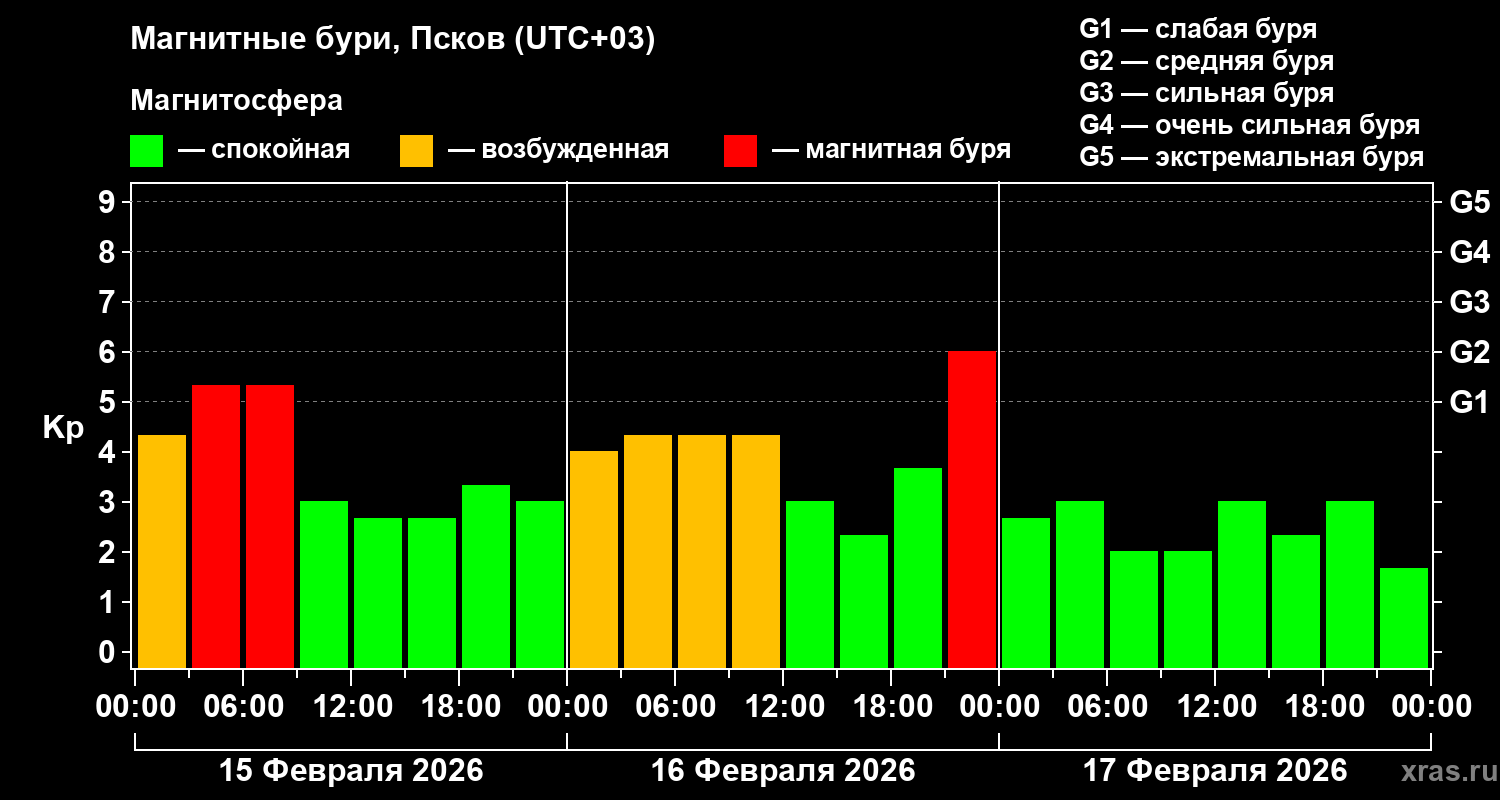Select the 16 Feb 15:00–18:00 green bar
This screenshot has width=1500, height=800.
(x=864, y=601)
